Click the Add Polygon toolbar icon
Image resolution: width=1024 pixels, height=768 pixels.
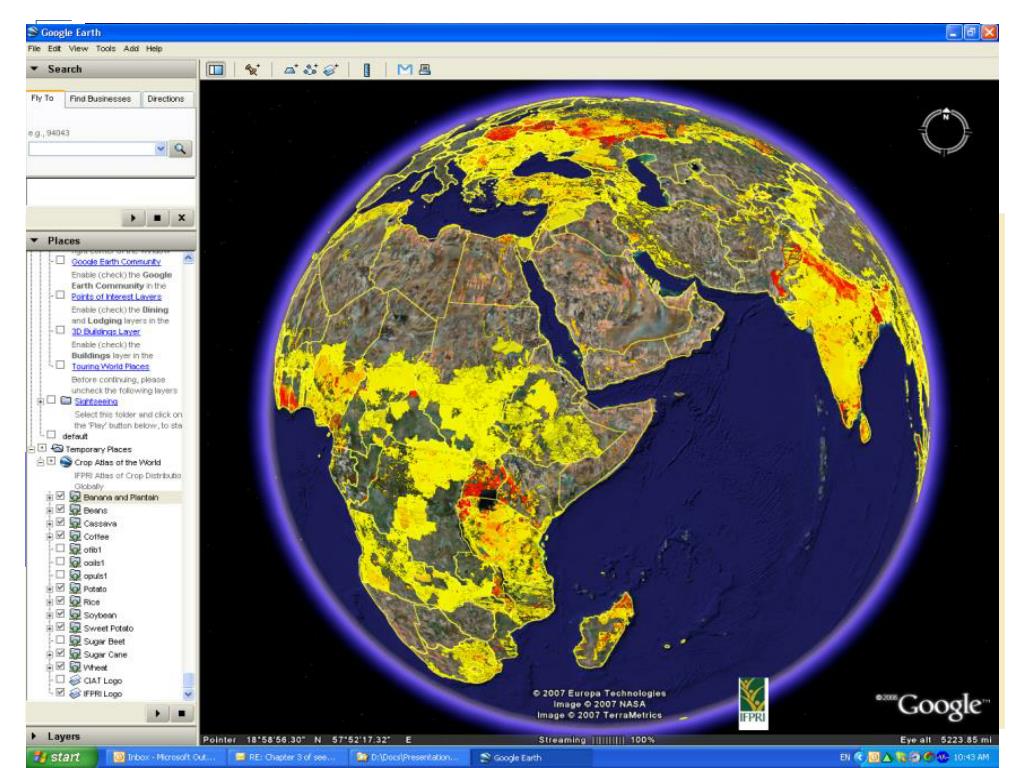coord(288,69)
